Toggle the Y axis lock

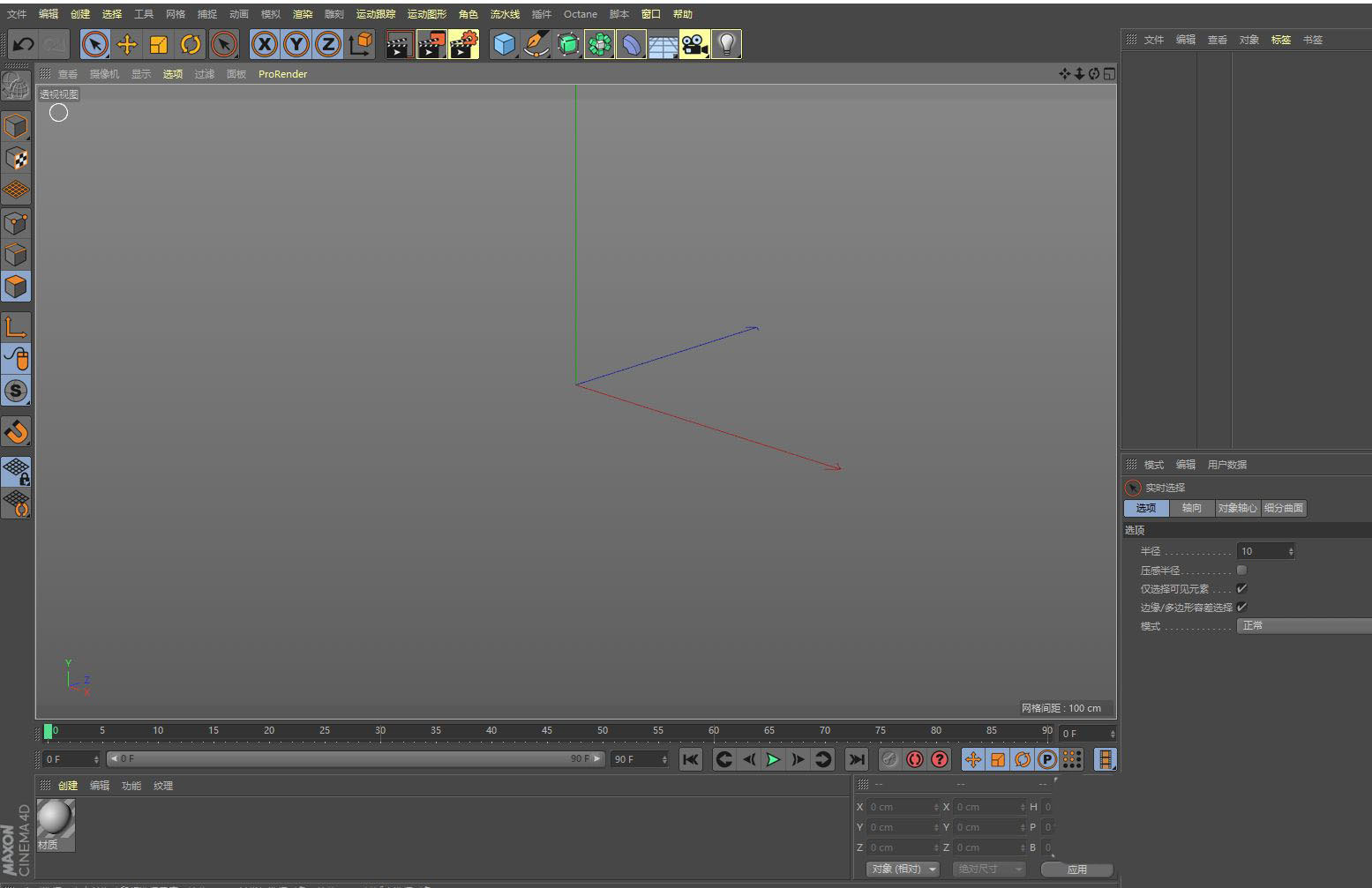[296, 44]
